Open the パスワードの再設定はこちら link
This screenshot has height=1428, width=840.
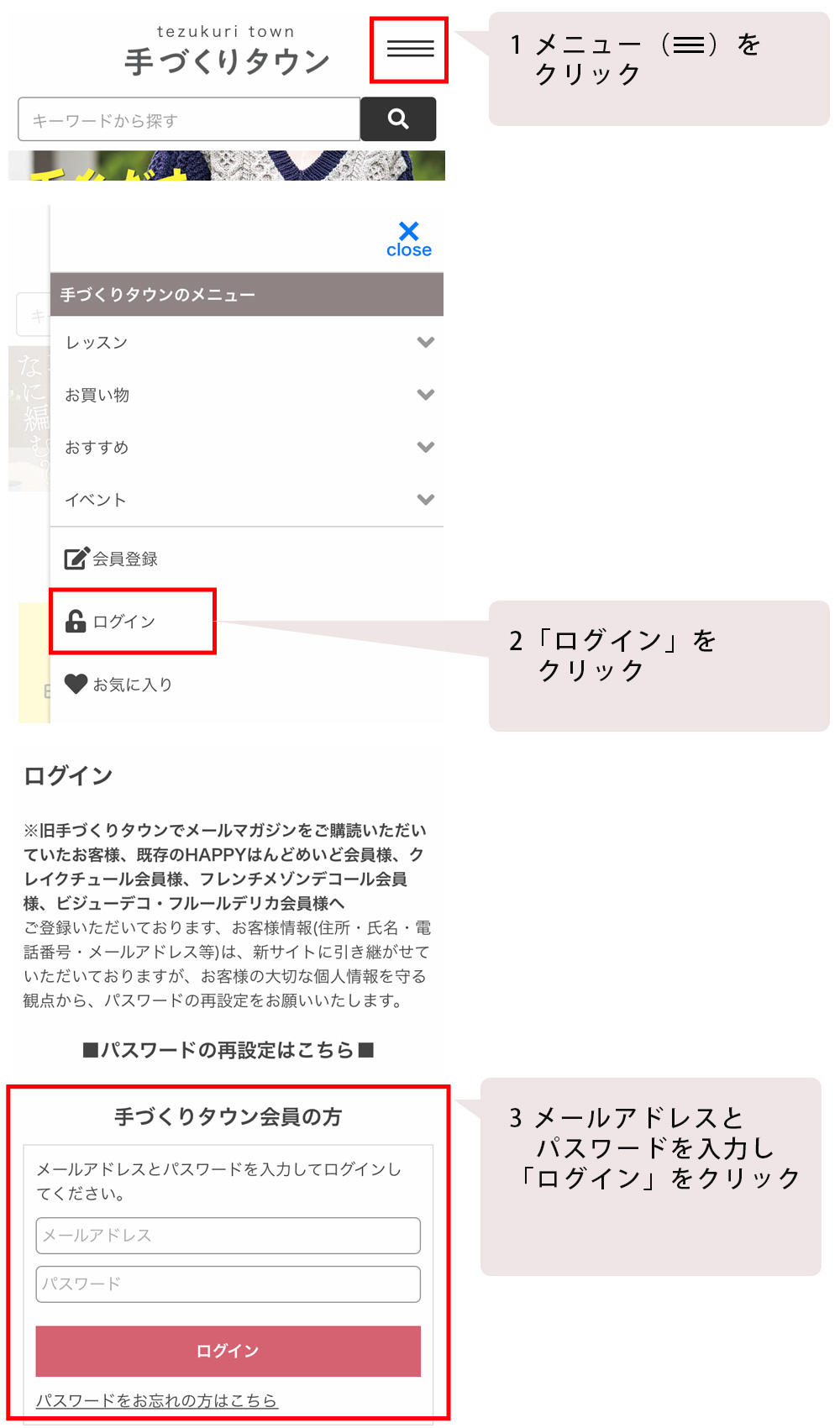[x=228, y=1050]
